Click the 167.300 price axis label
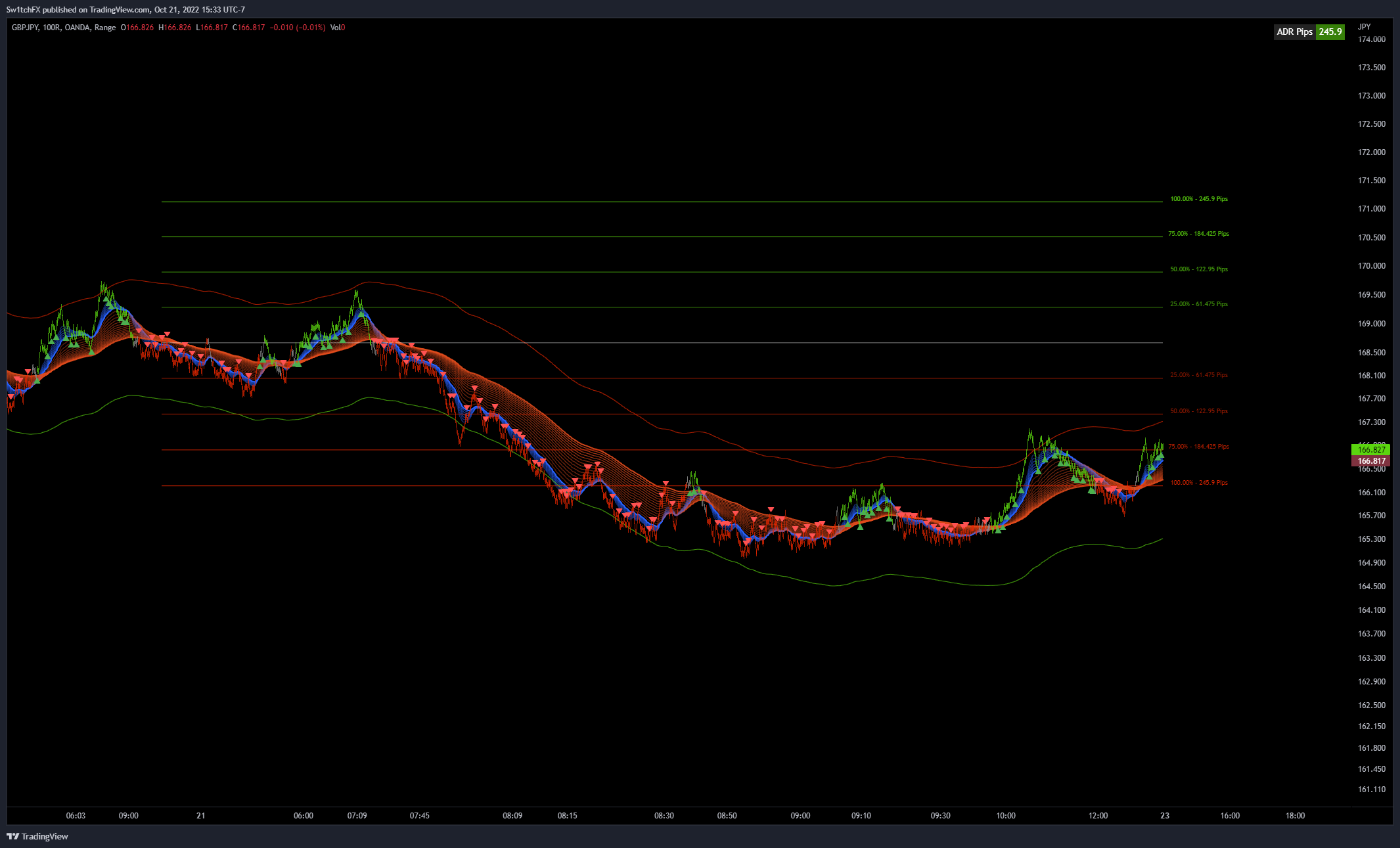The height and width of the screenshot is (848, 1400). coord(1372,422)
